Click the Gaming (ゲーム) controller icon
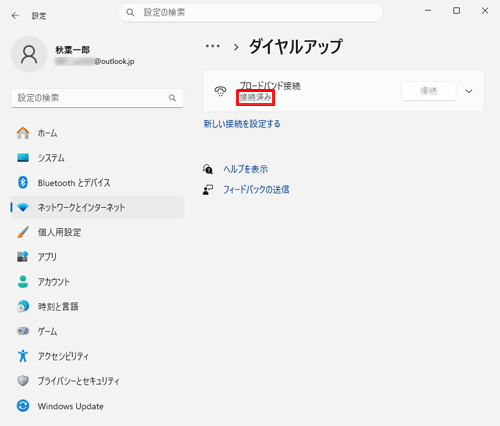This screenshot has width=500, height=426. (23, 331)
